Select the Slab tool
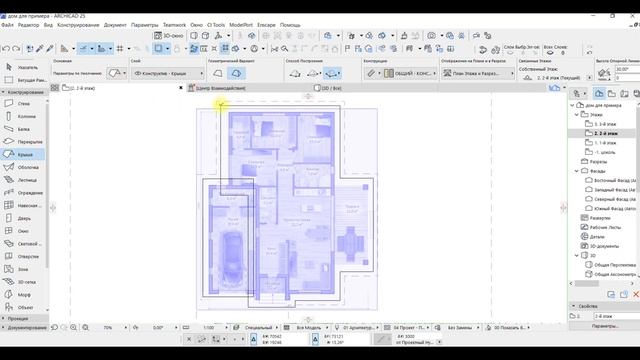Image resolution: width=640 pixels, height=360 pixels. 23,142
